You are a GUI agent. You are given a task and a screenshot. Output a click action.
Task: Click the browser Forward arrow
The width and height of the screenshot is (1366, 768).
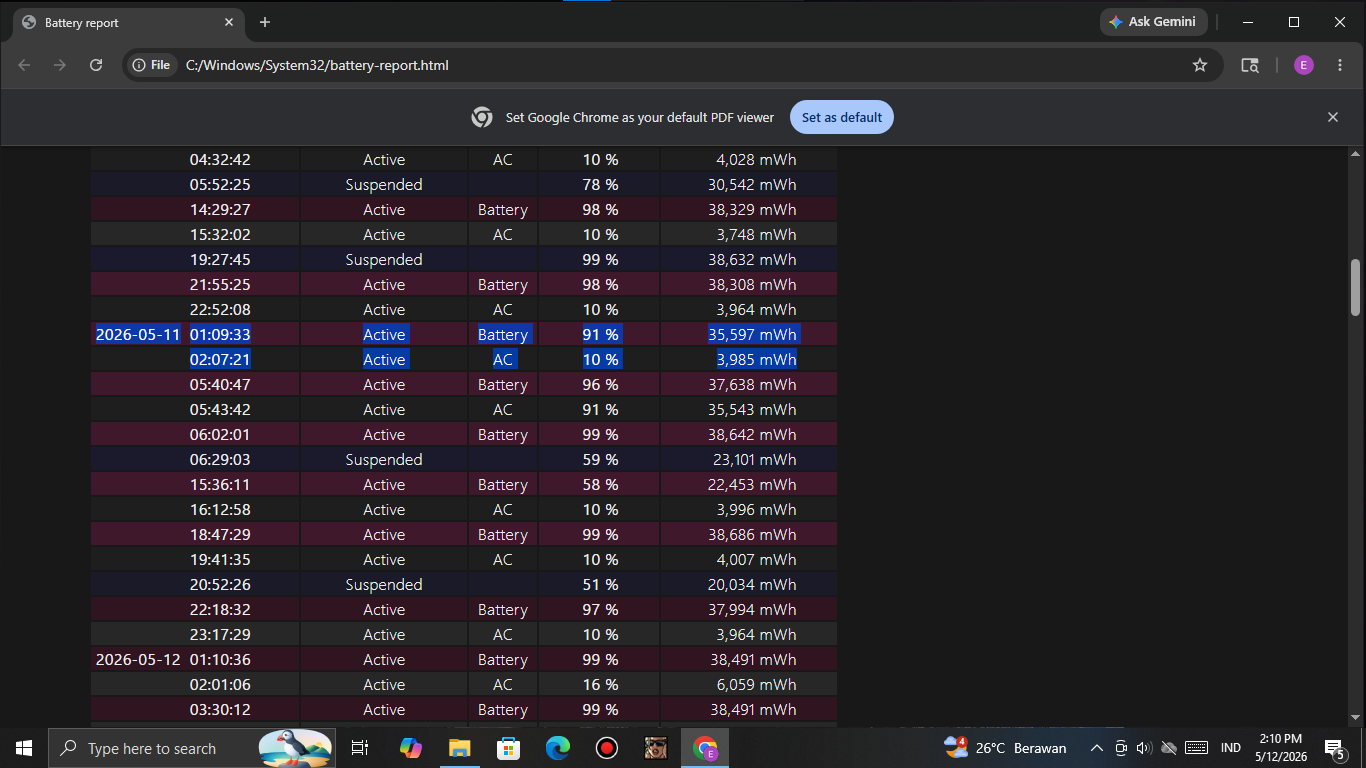coord(60,65)
